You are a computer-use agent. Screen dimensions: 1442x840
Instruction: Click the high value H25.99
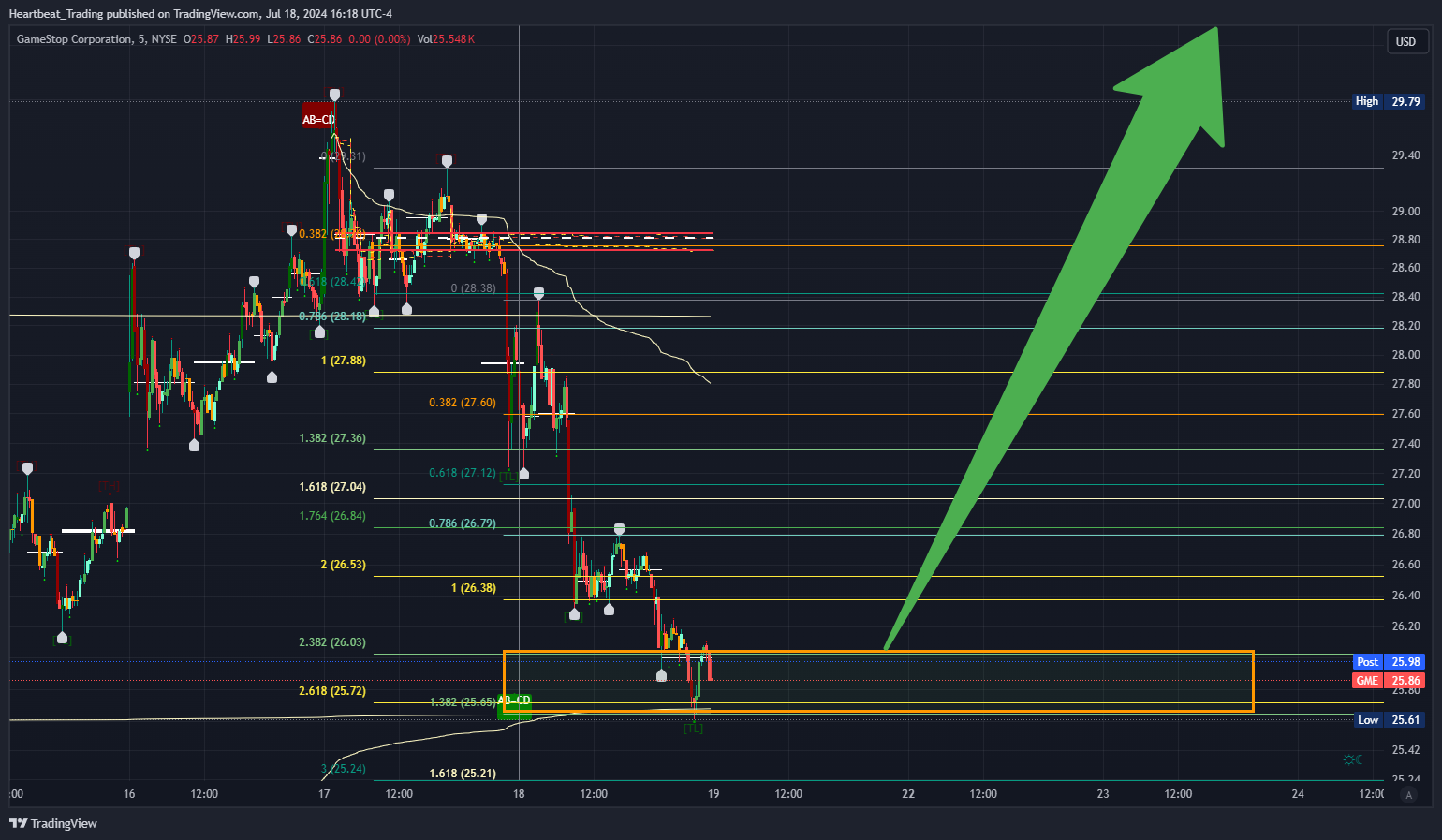click(243, 39)
